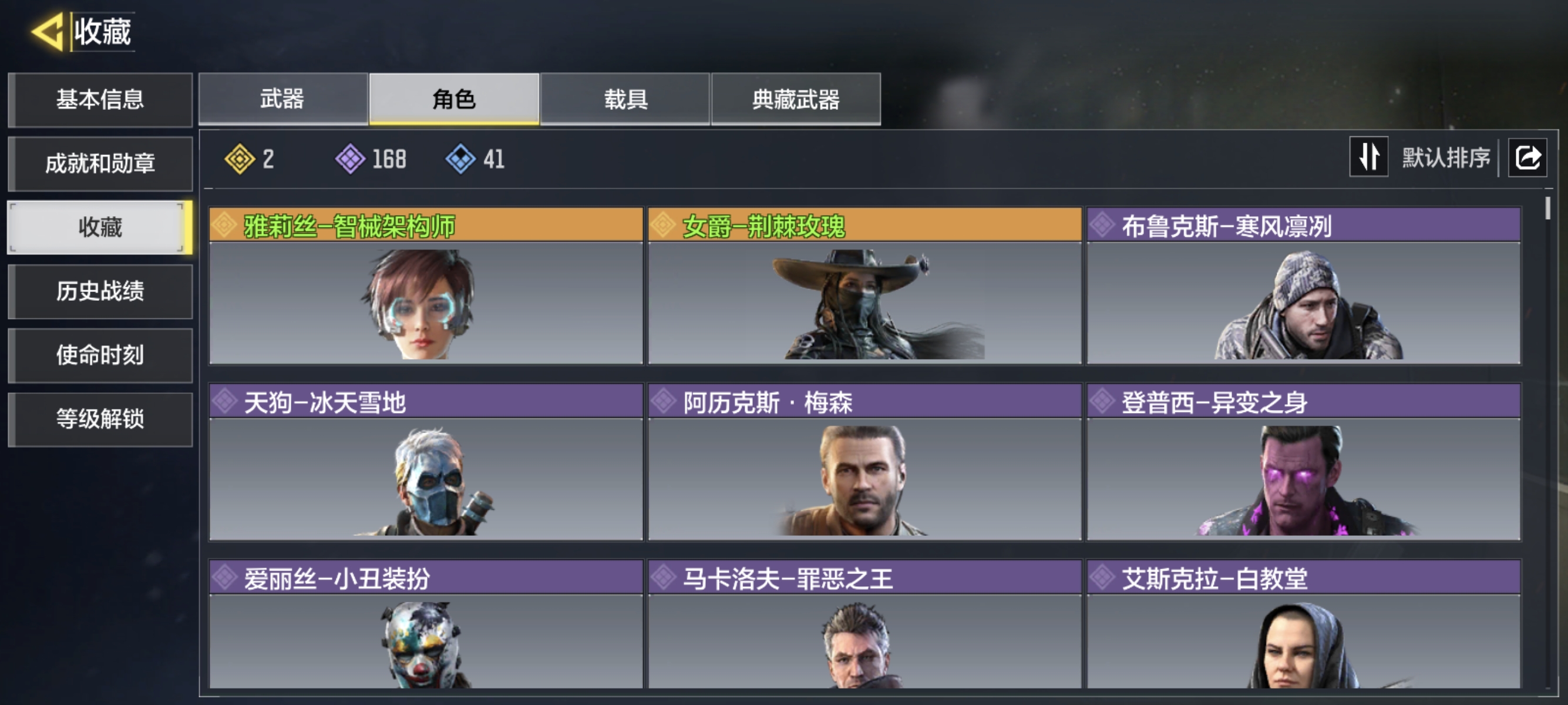Click the purple epic rarity diamond icon
This screenshot has height=705, width=1568.
coord(350,159)
